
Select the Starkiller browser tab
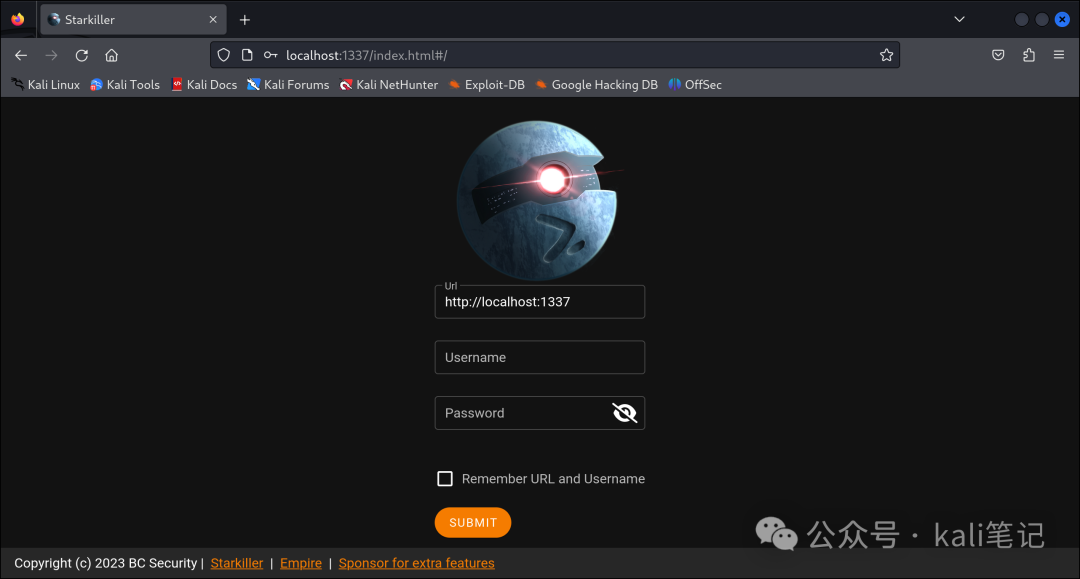point(133,20)
